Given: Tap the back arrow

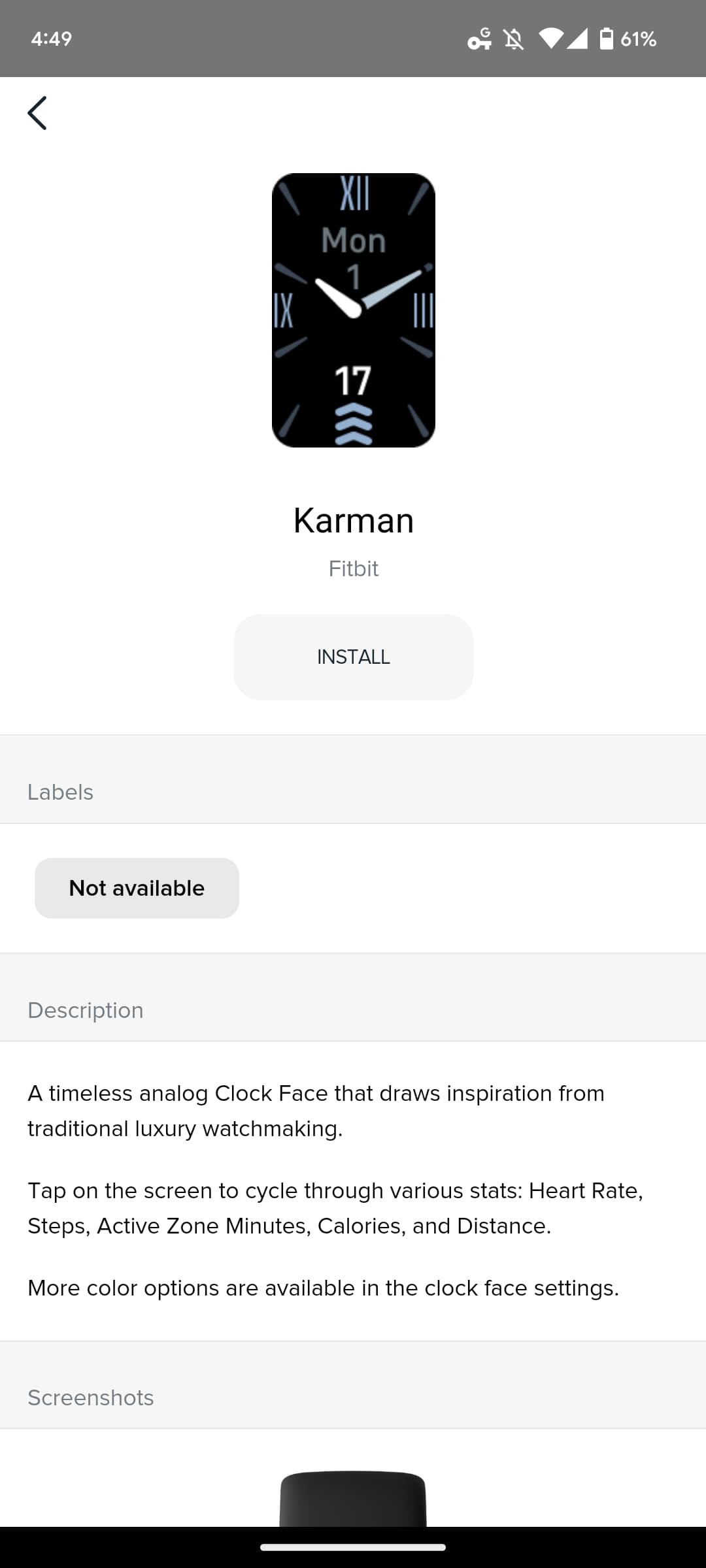Looking at the screenshot, I should (37, 113).
